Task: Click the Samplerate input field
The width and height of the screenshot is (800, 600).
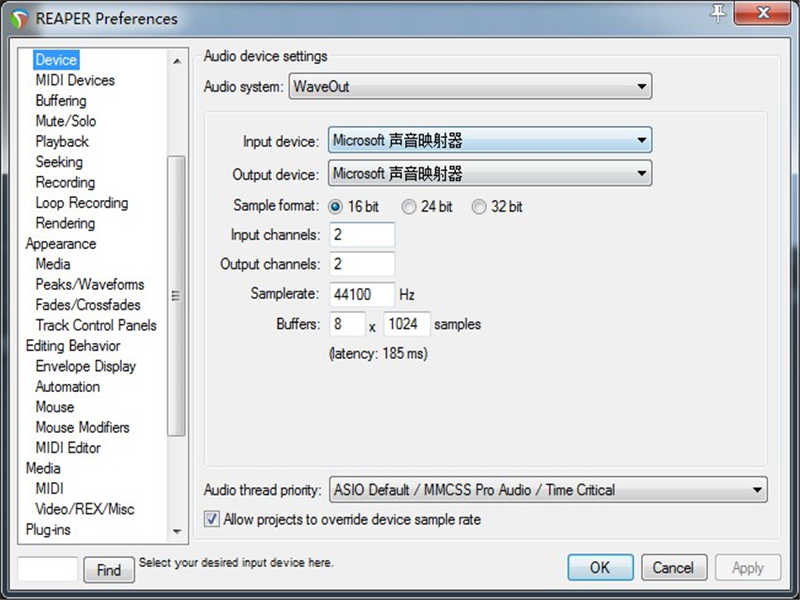Action: click(362, 294)
